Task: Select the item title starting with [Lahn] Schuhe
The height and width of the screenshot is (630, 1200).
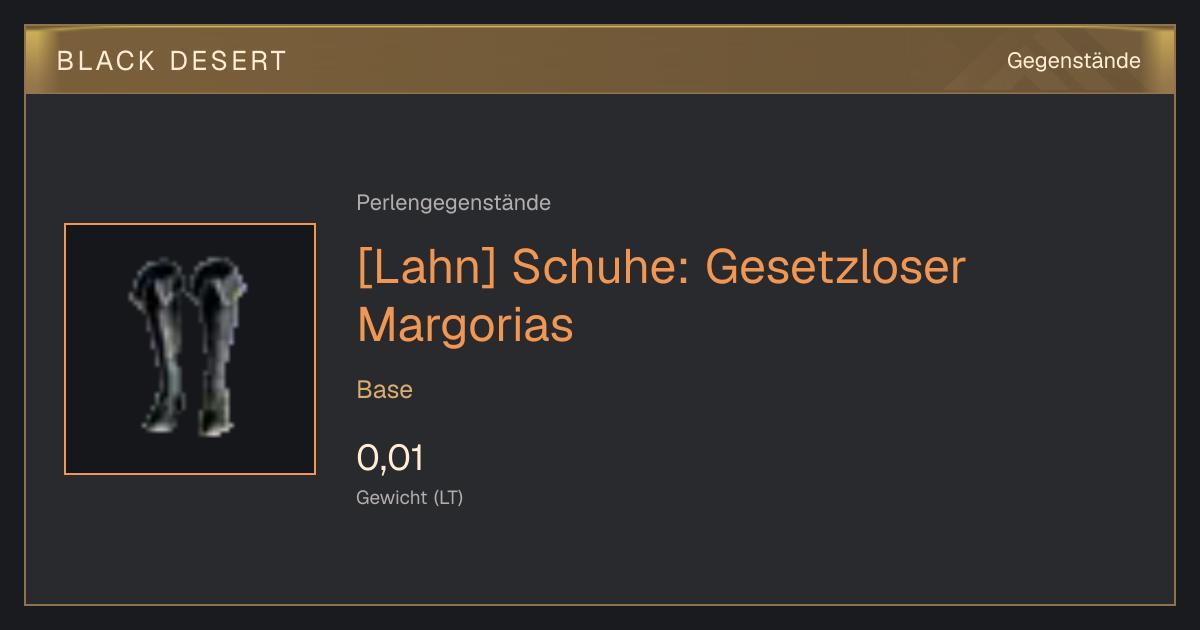Action: [x=661, y=296]
